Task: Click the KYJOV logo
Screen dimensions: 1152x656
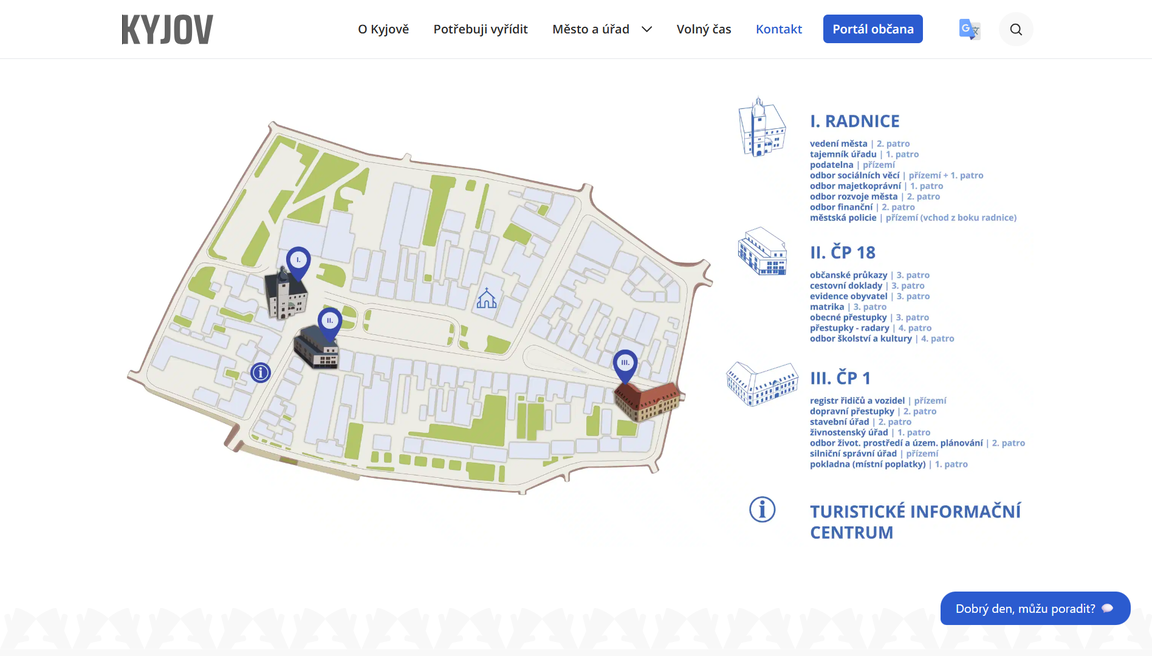Action: pos(167,30)
